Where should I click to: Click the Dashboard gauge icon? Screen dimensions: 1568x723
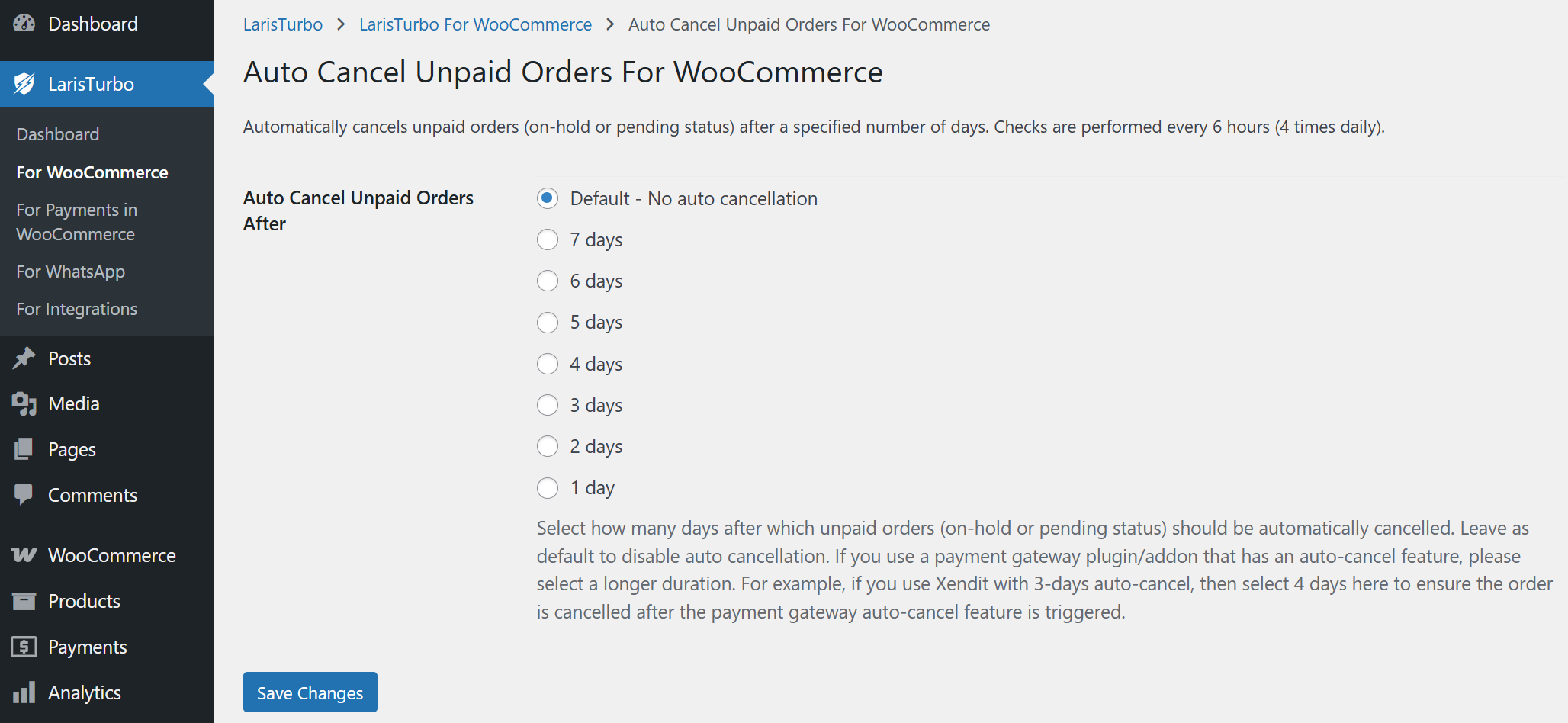coord(24,24)
